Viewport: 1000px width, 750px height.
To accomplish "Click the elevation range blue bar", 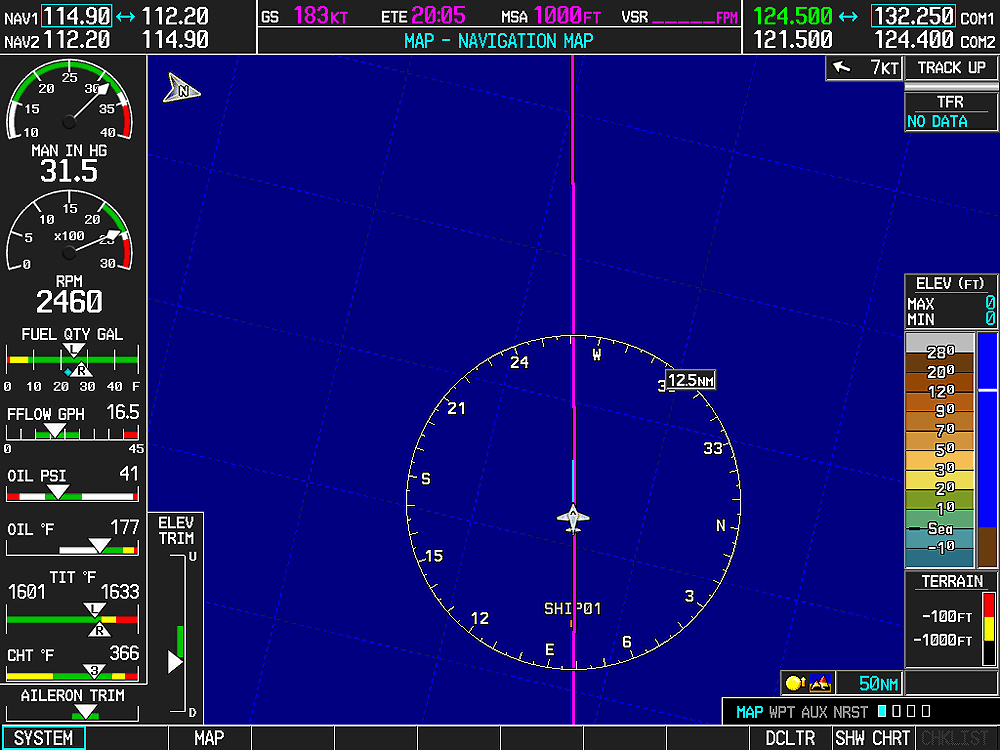I will (987, 429).
